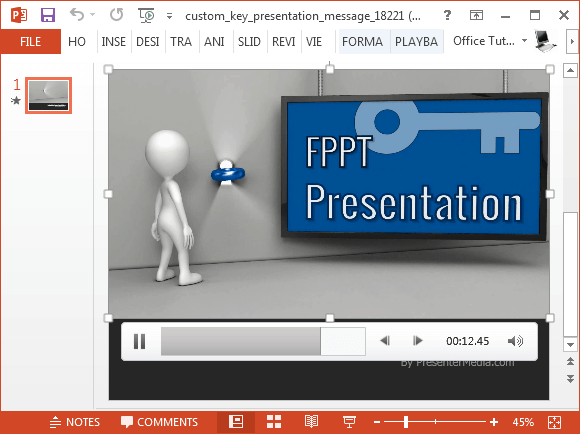The image size is (580, 434).
Task: Switch to Normal view
Action: (236, 422)
